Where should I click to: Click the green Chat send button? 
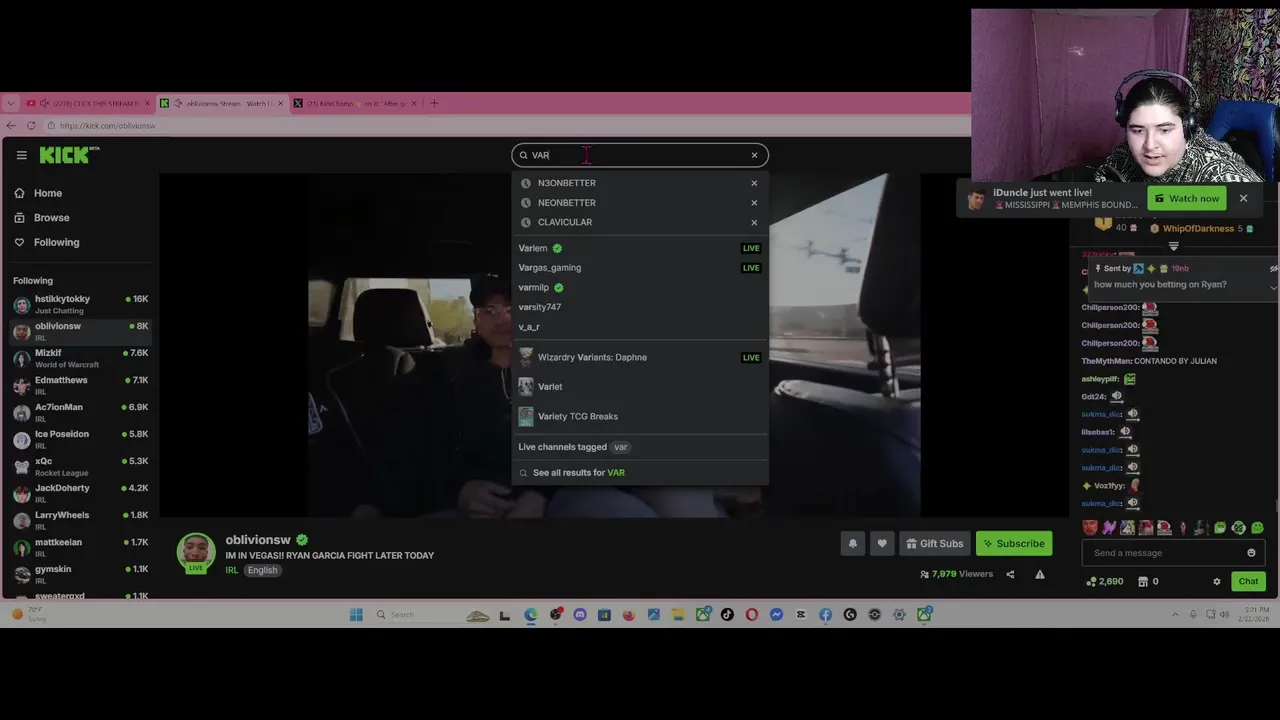[1248, 581]
